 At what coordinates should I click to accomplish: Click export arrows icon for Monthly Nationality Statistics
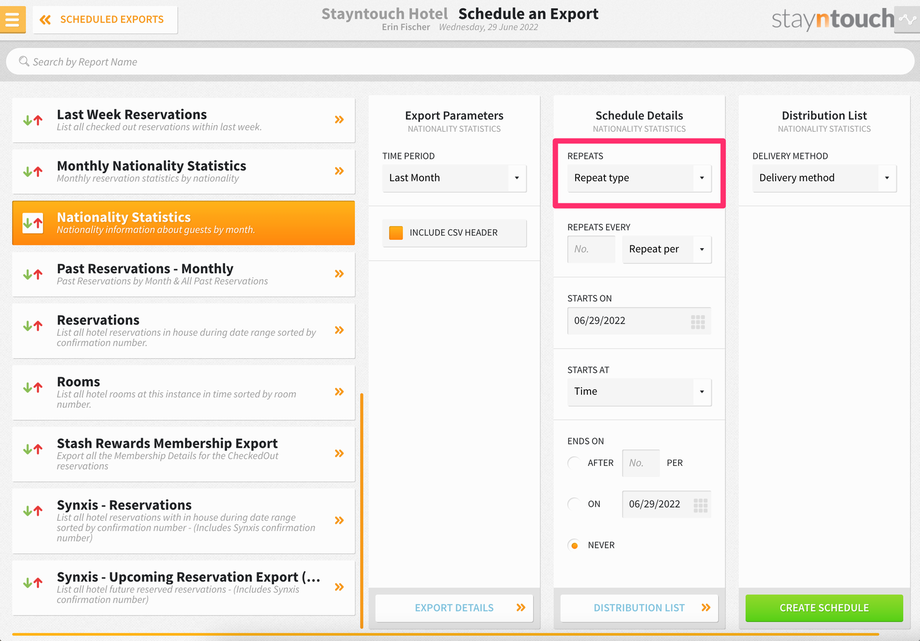coord(33,171)
